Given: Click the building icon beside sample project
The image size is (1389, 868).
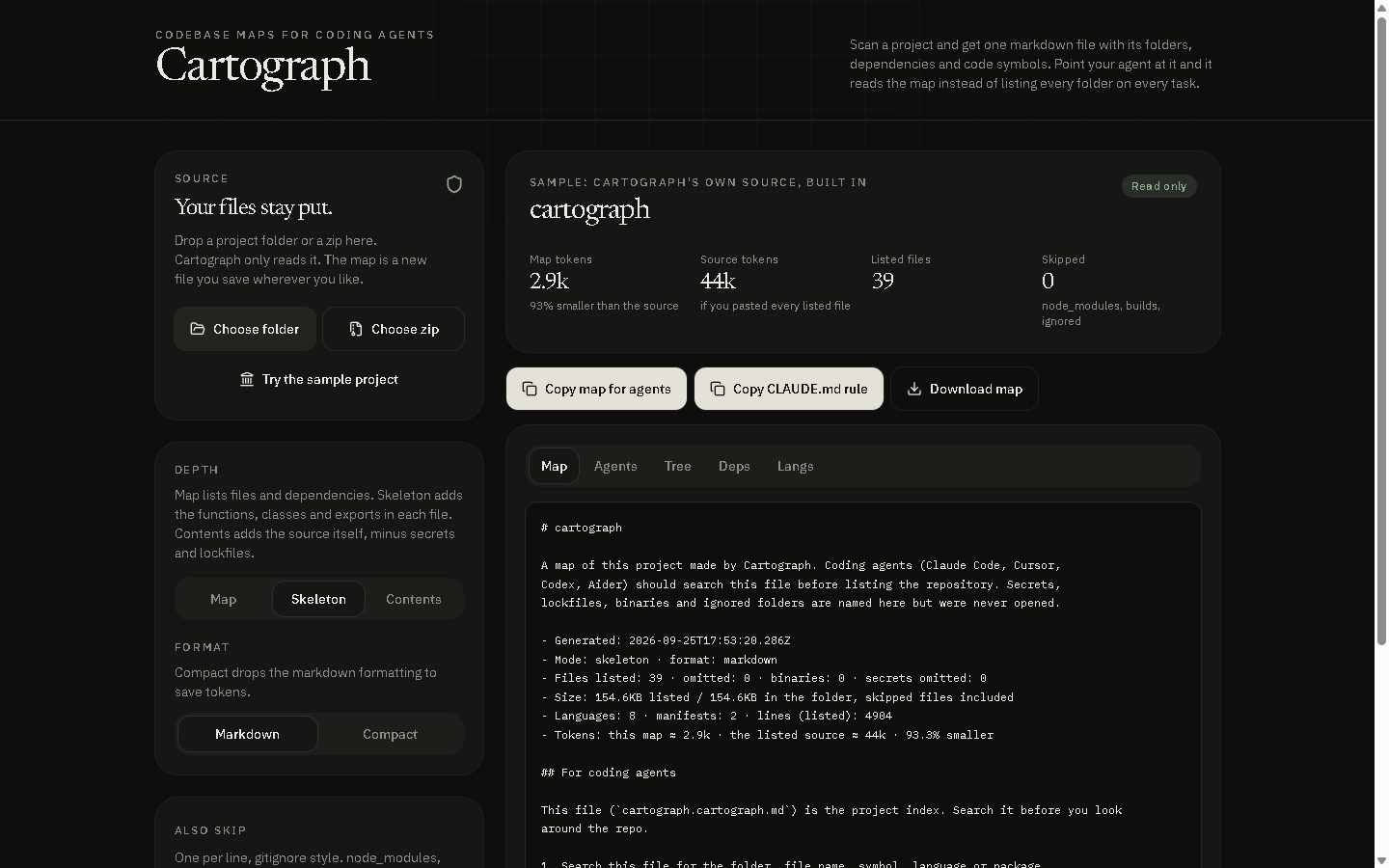Looking at the screenshot, I should [x=247, y=379].
